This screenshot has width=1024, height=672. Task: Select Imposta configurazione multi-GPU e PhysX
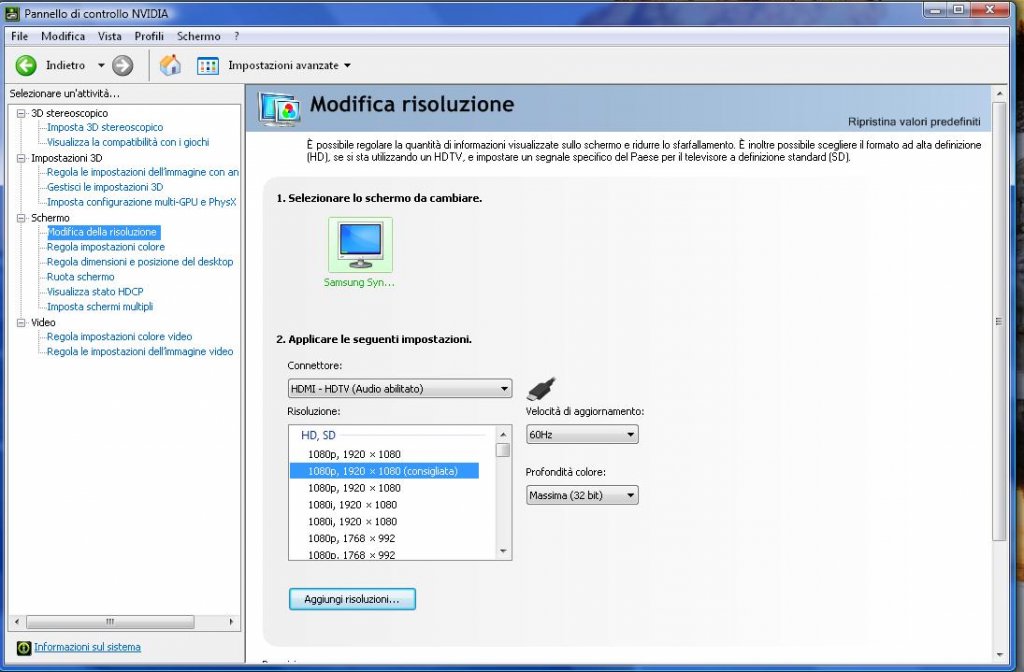pyautogui.click(x=142, y=202)
